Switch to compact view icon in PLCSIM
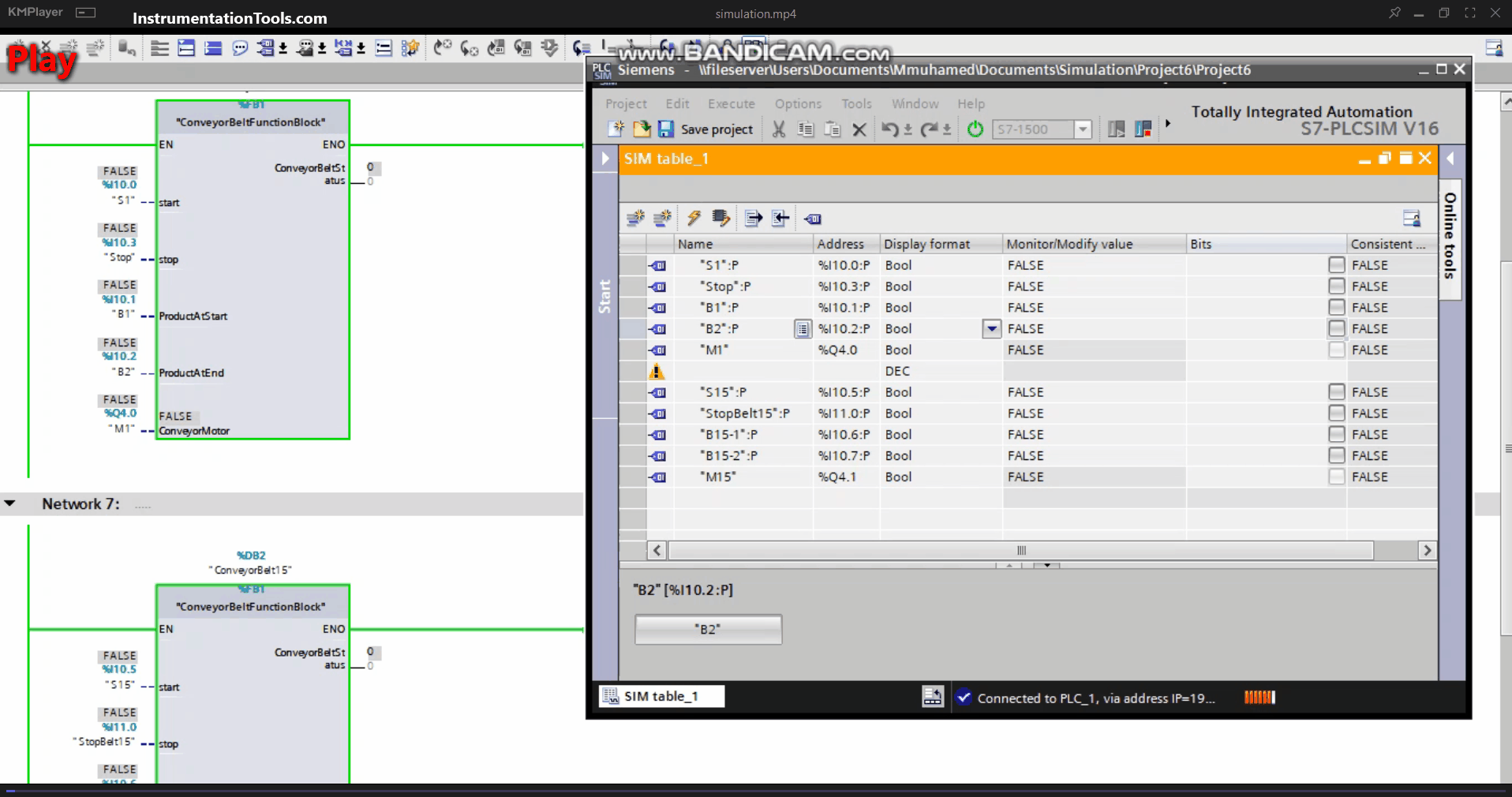 (x=1116, y=129)
